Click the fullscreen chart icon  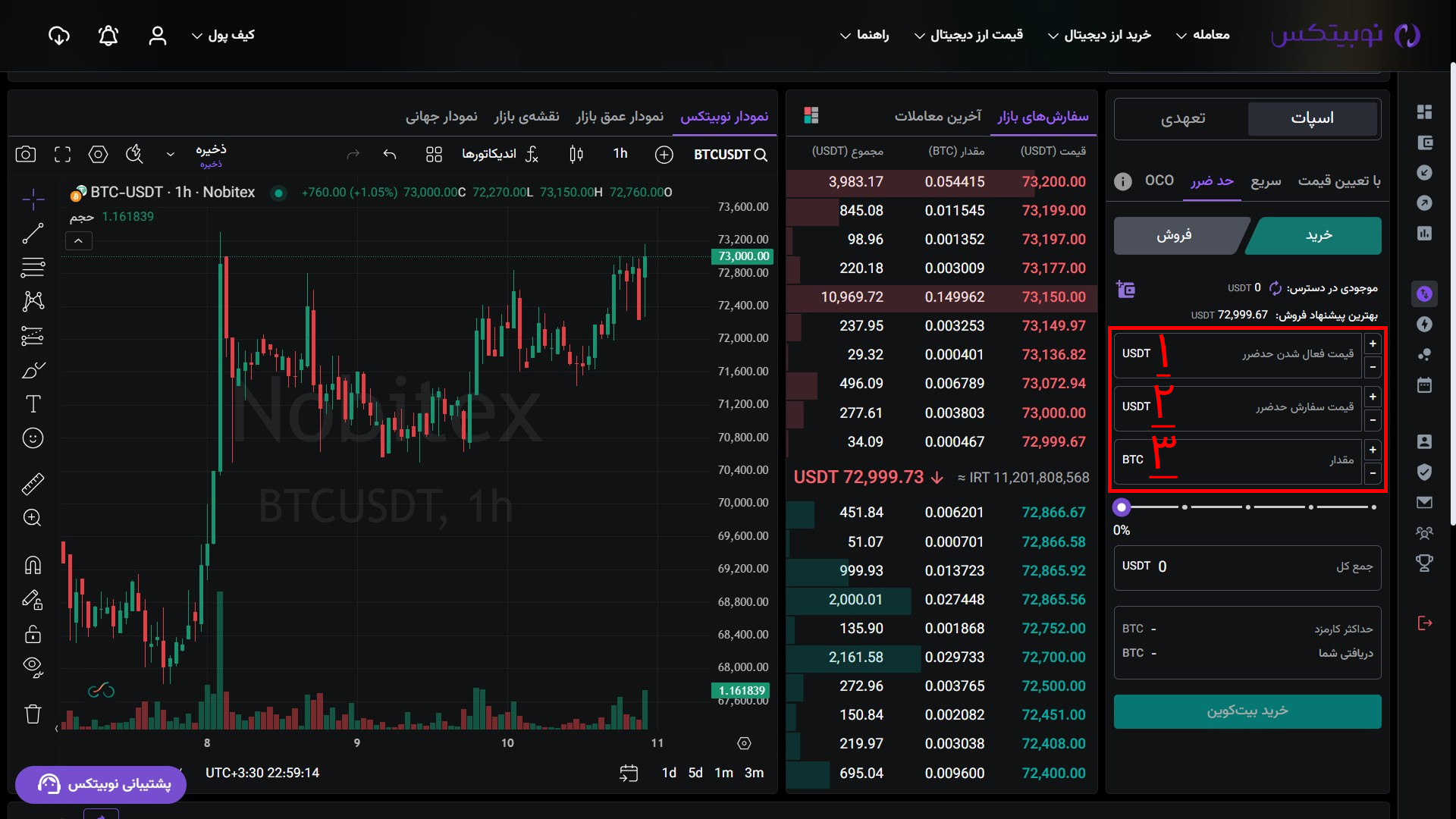63,155
